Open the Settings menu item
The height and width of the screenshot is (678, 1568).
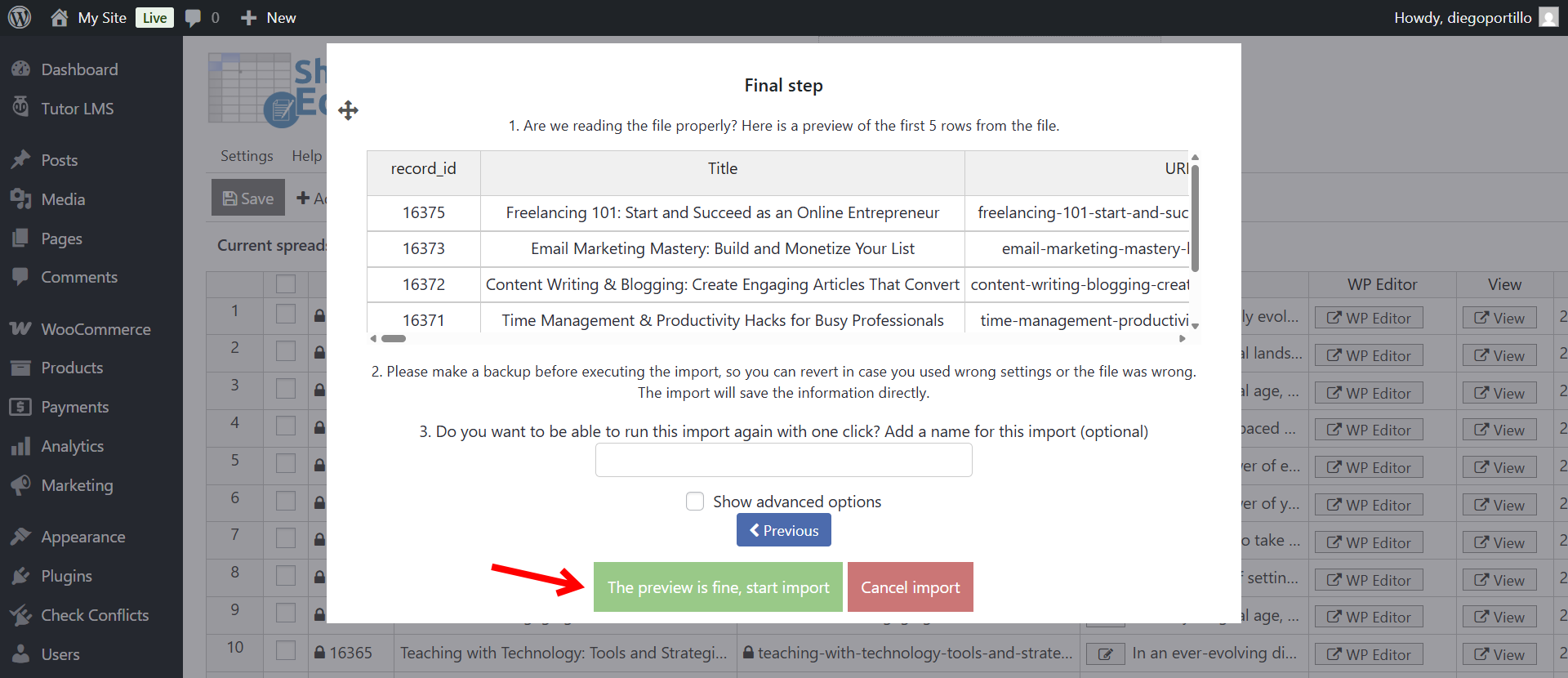tap(247, 156)
